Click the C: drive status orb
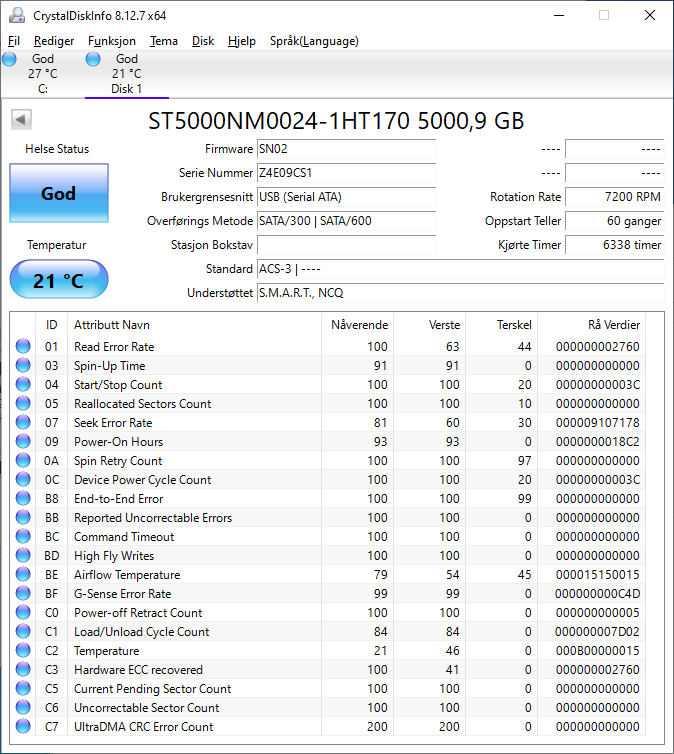 tap(10, 60)
